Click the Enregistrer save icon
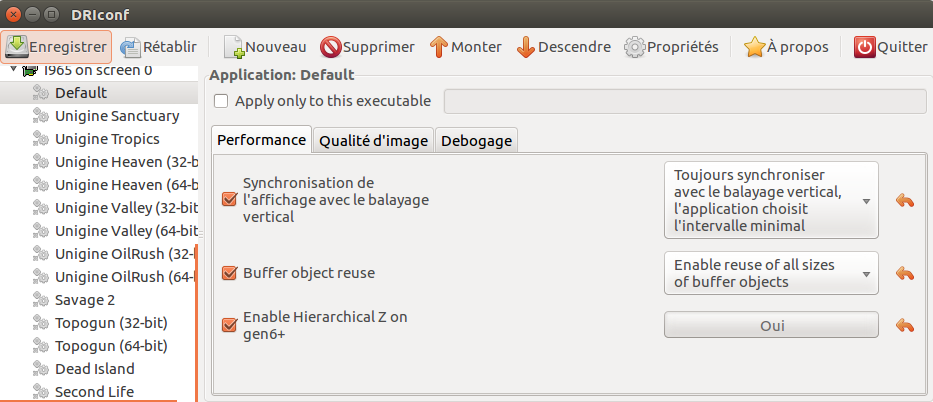This screenshot has height=402, width=933. tap(17, 46)
